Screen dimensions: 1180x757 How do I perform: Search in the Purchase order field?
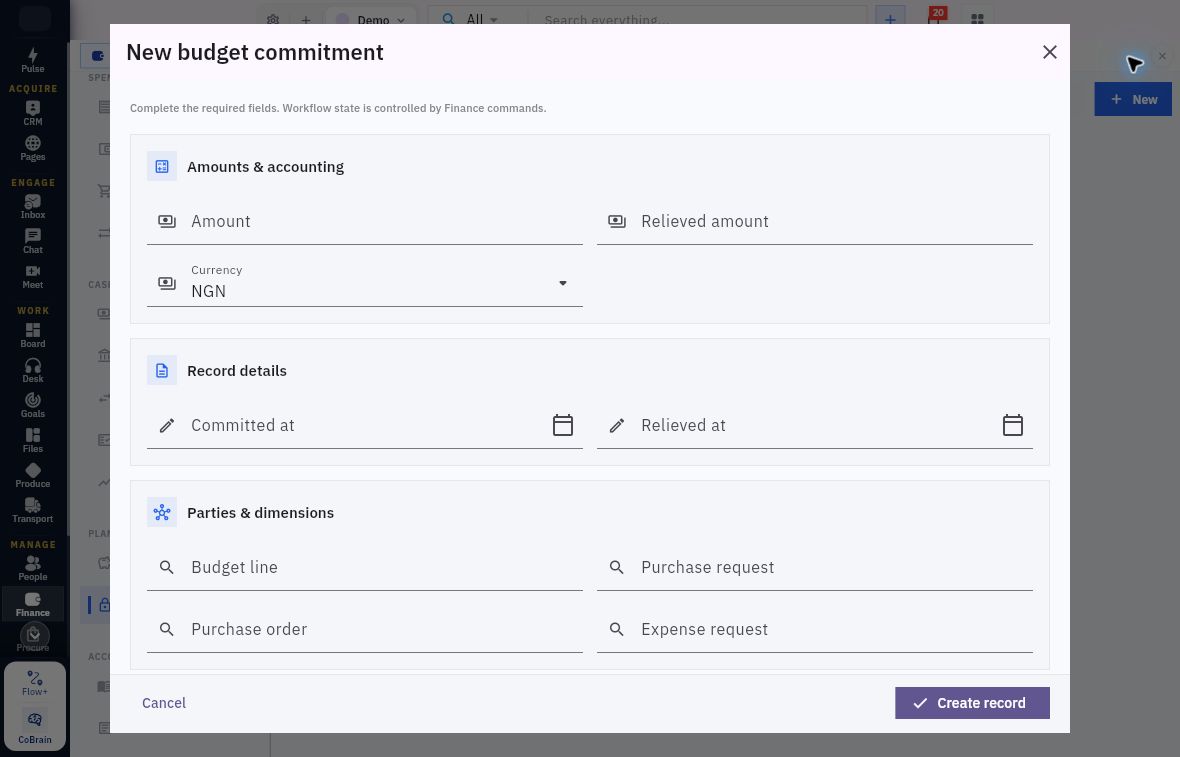coord(364,629)
